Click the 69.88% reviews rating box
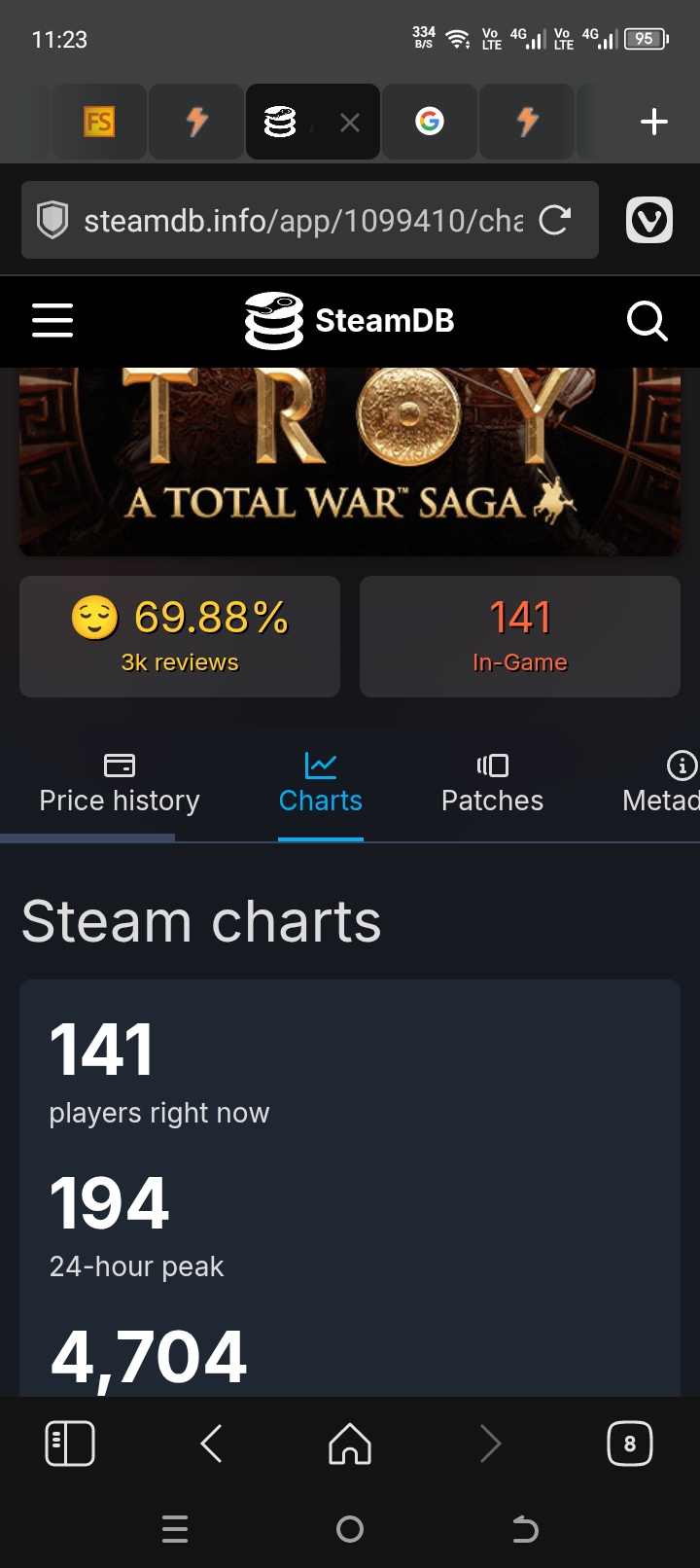 [180, 636]
